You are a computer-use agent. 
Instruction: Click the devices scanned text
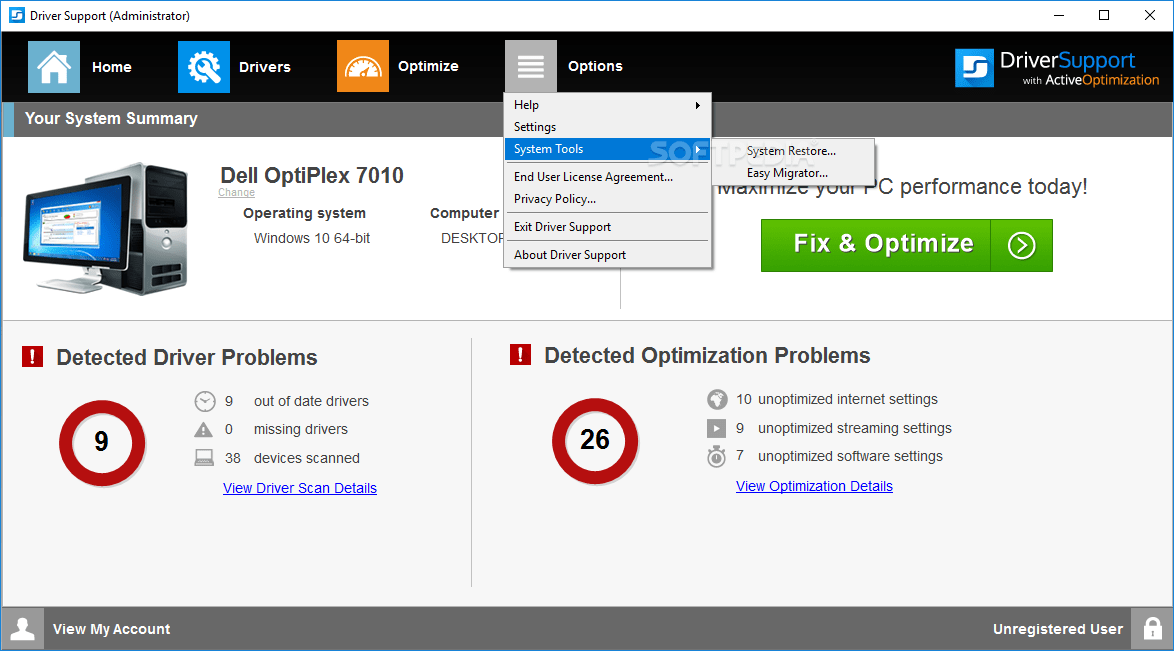[x=307, y=458]
